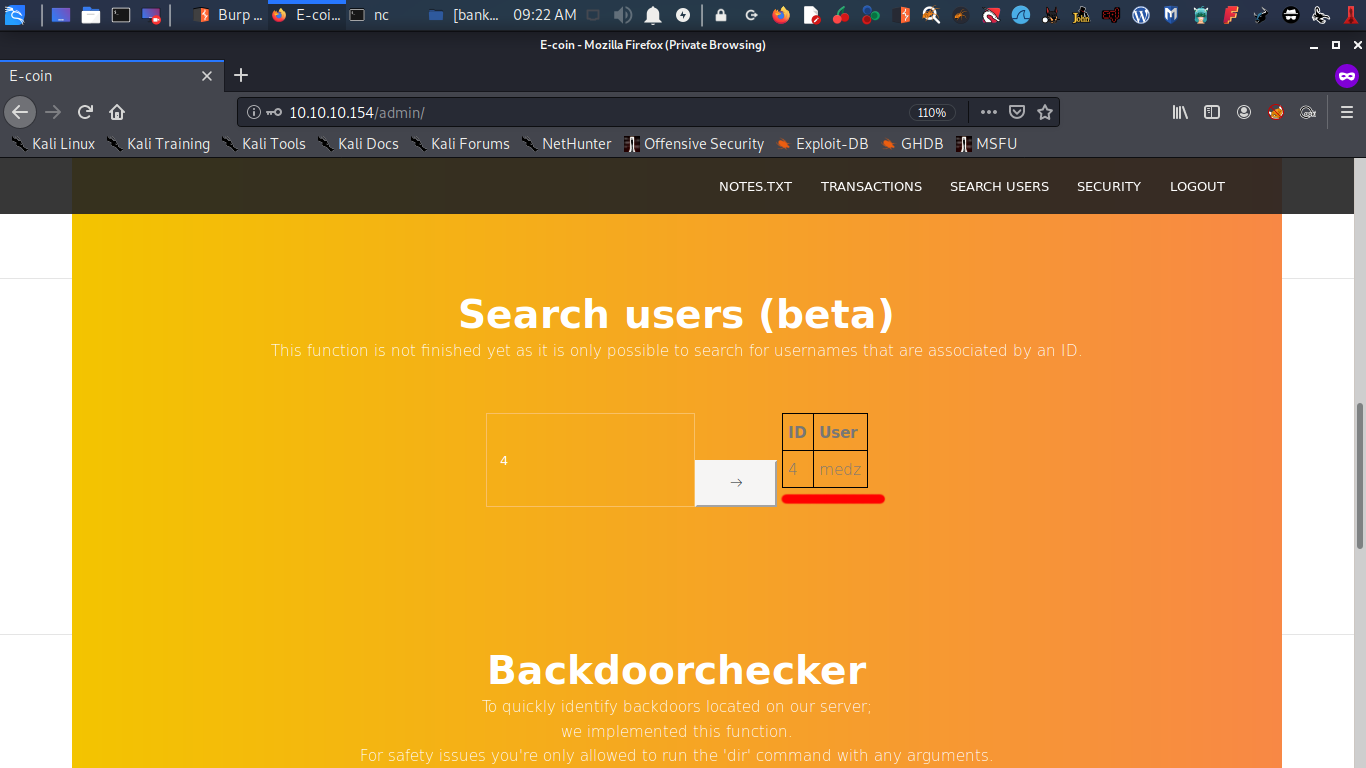Open the Kali Training bookmark
The height and width of the screenshot is (768, 1366).
point(158,144)
